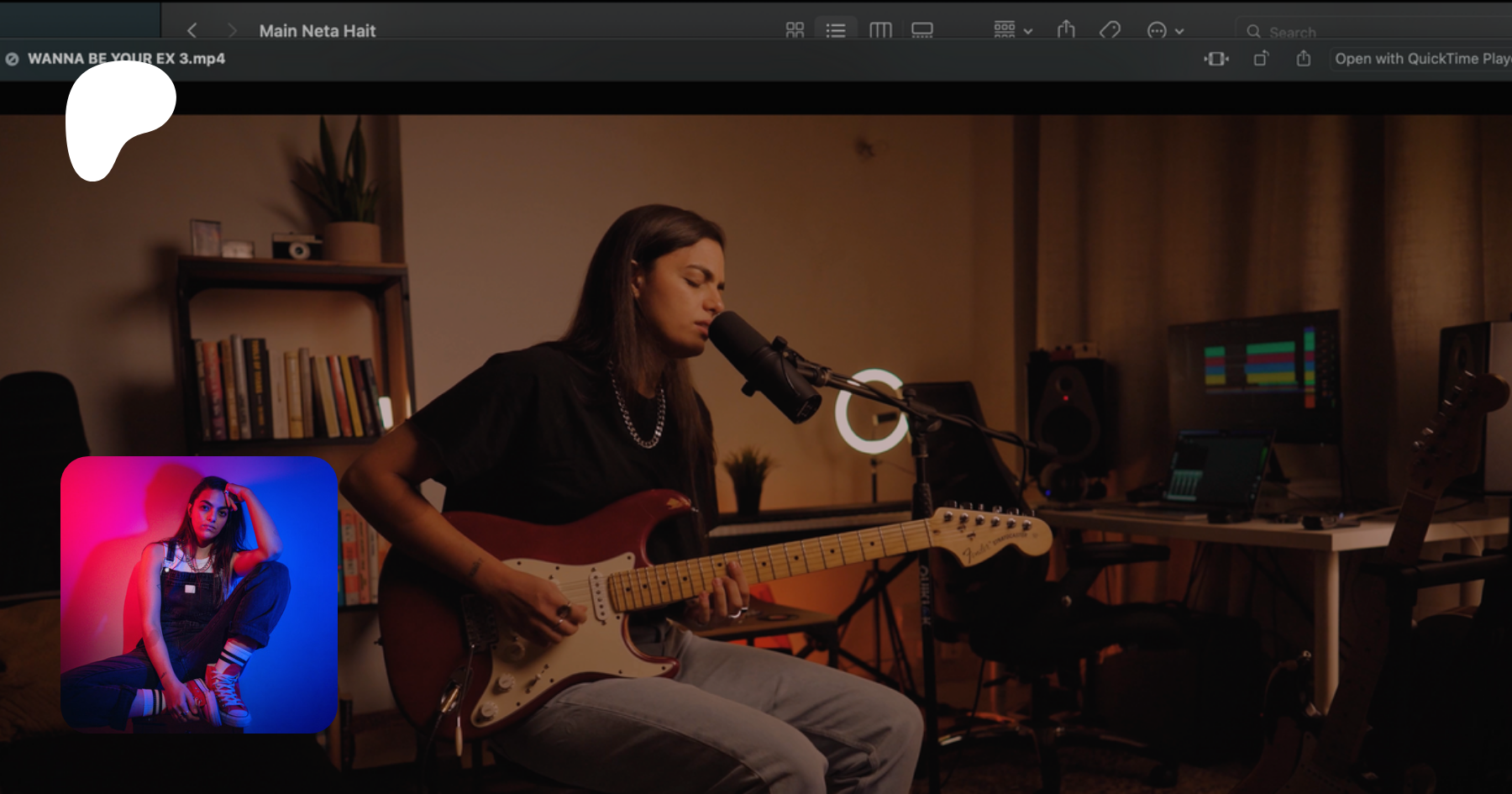1512x794 pixels.
Task: Switch Finder to icon view
Action: (795, 30)
